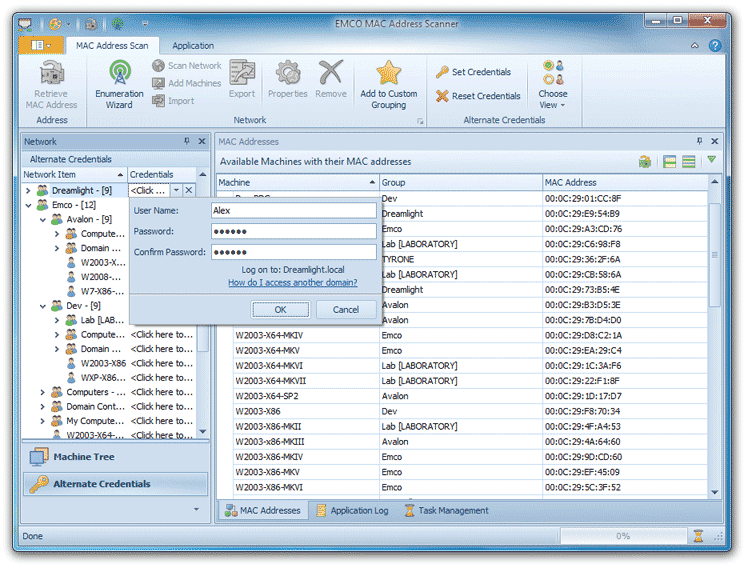The image size is (744, 564).
Task: Click the Password field
Action: click(294, 231)
